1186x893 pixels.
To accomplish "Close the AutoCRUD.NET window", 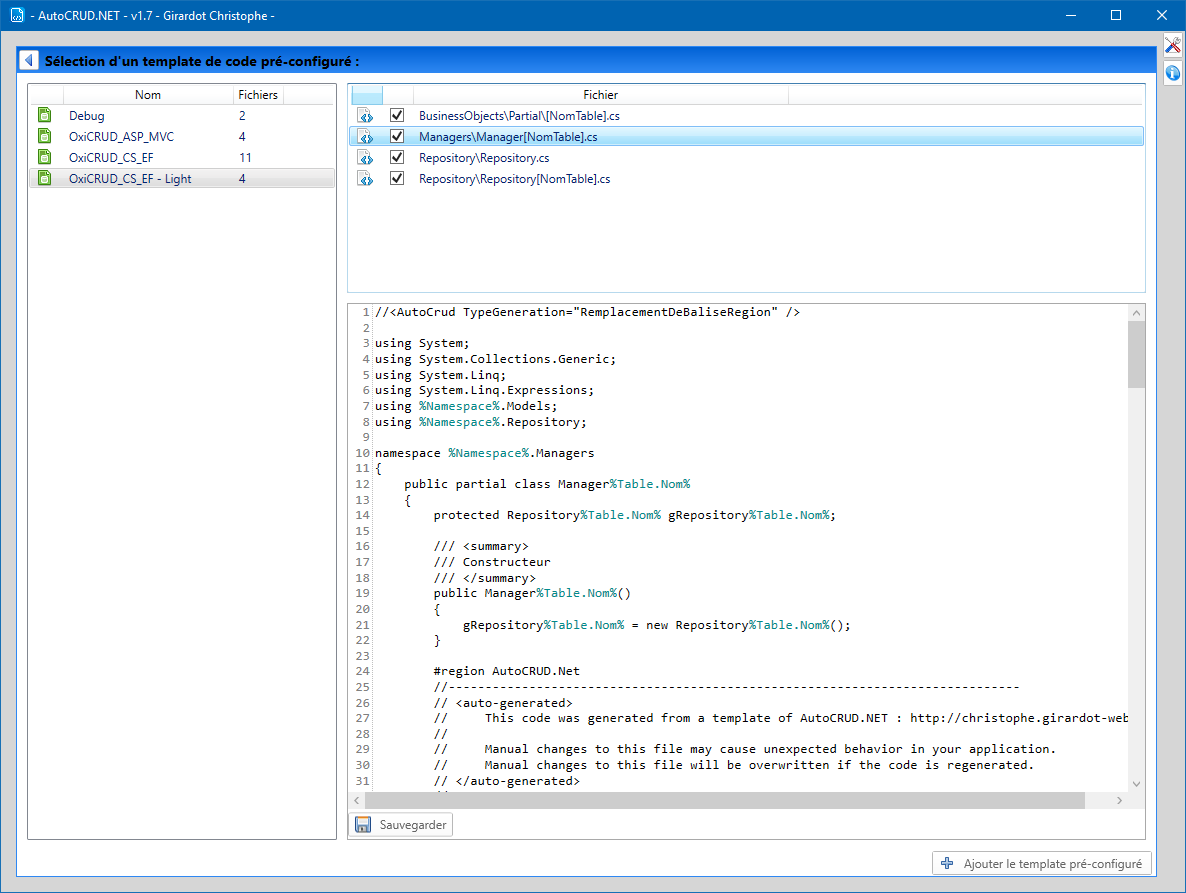I will pyautogui.click(x=1162, y=15).
